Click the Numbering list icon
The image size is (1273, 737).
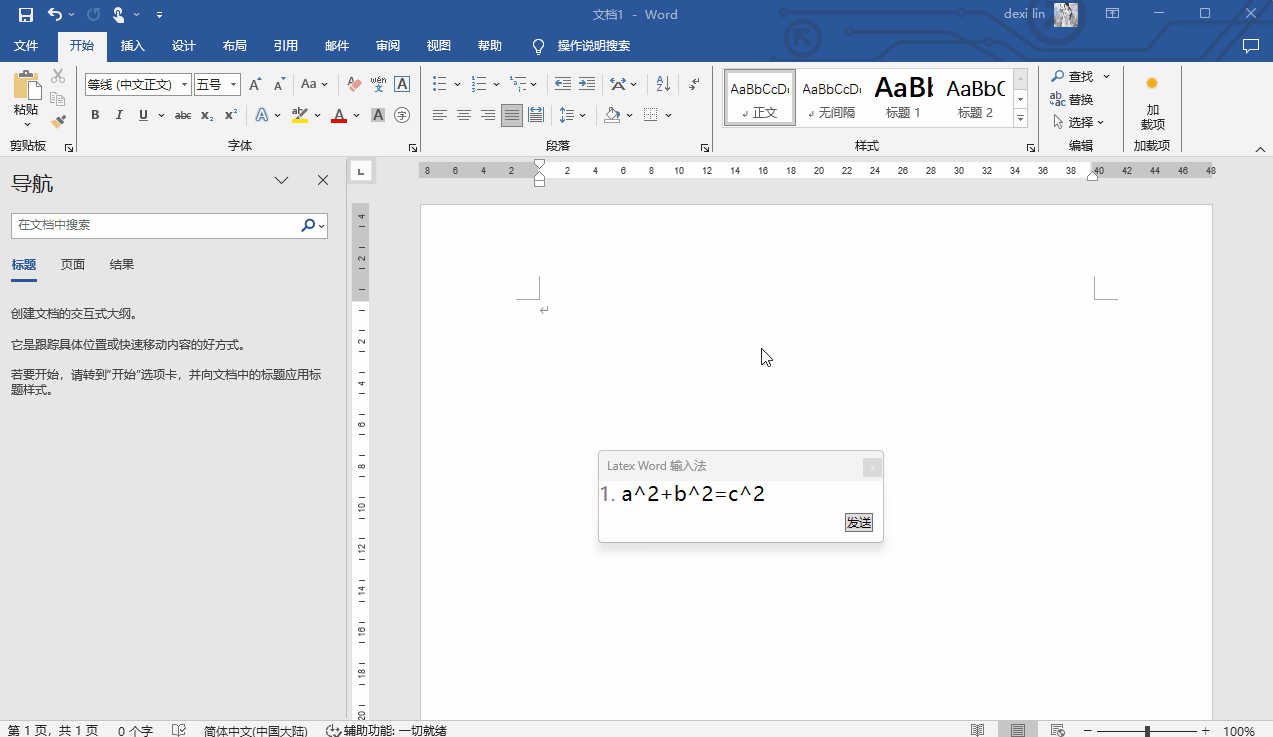479,85
